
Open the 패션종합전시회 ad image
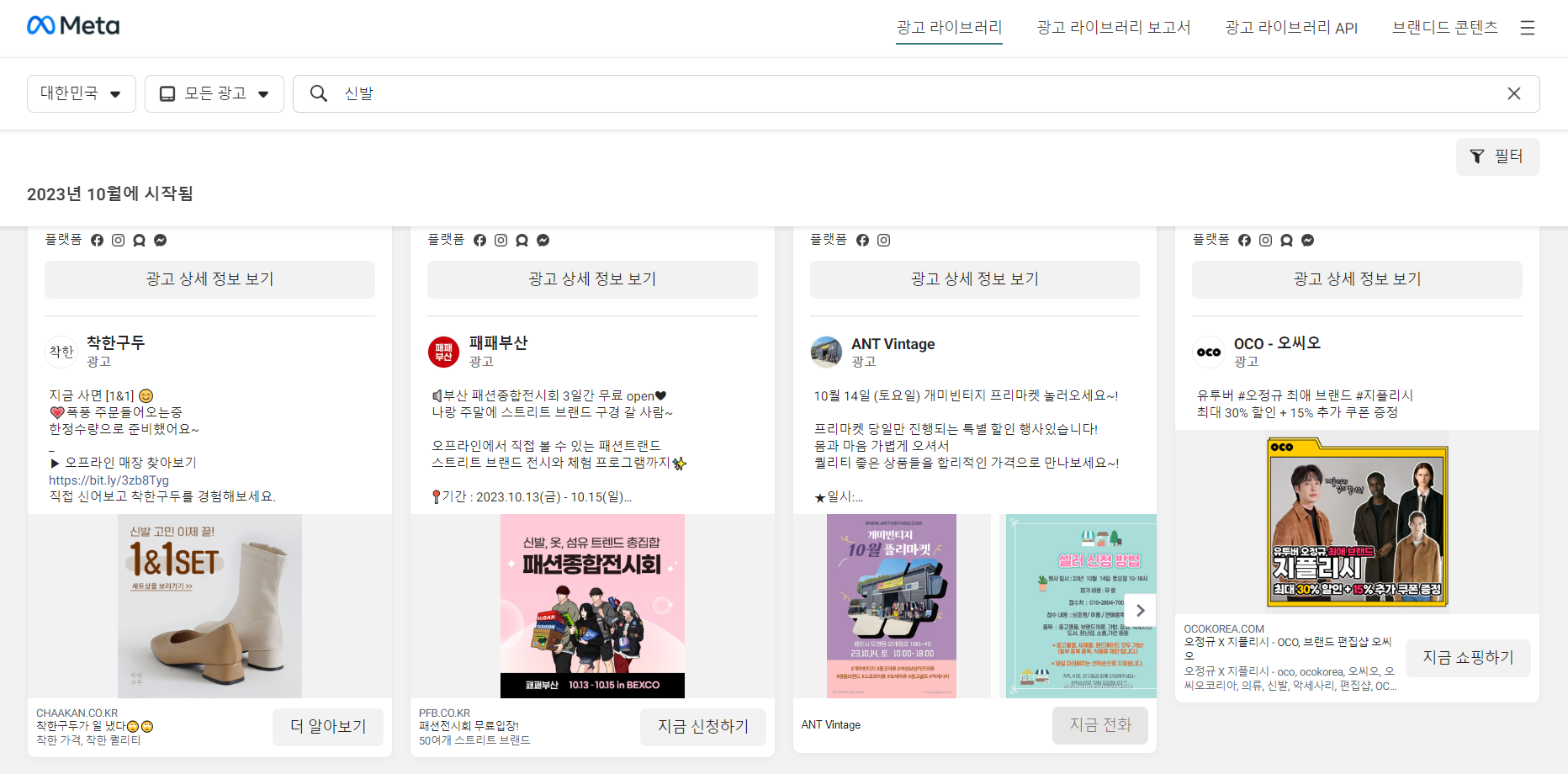click(x=592, y=606)
